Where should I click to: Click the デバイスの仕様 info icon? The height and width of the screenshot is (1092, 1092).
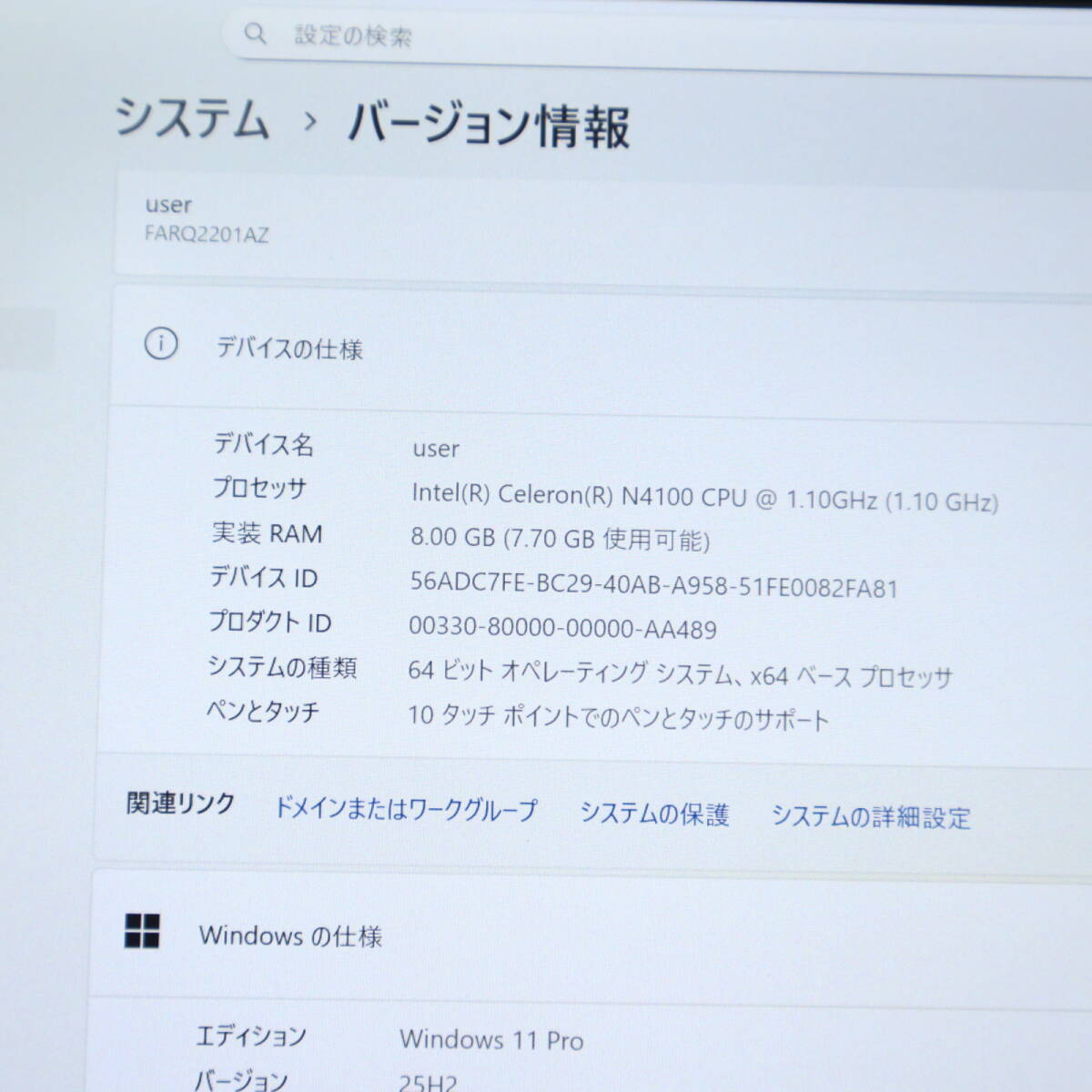click(161, 344)
